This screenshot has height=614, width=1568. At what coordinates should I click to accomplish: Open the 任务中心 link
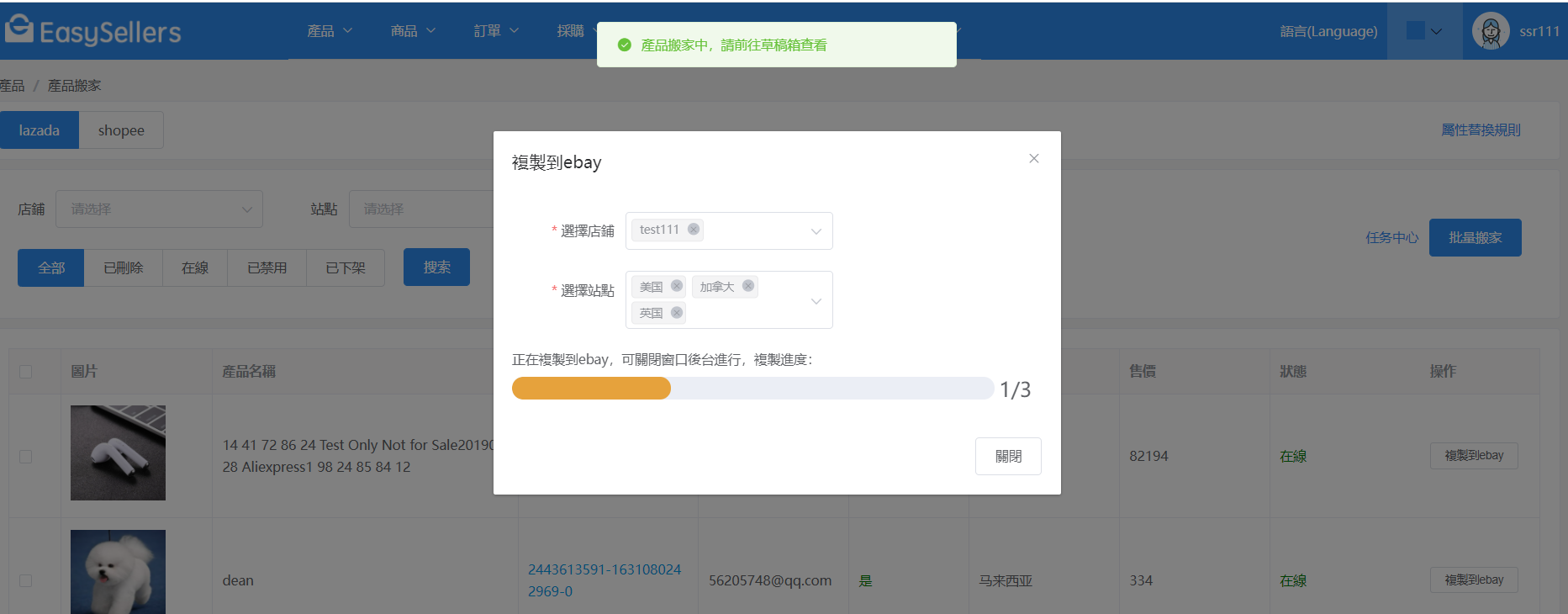pos(1392,238)
